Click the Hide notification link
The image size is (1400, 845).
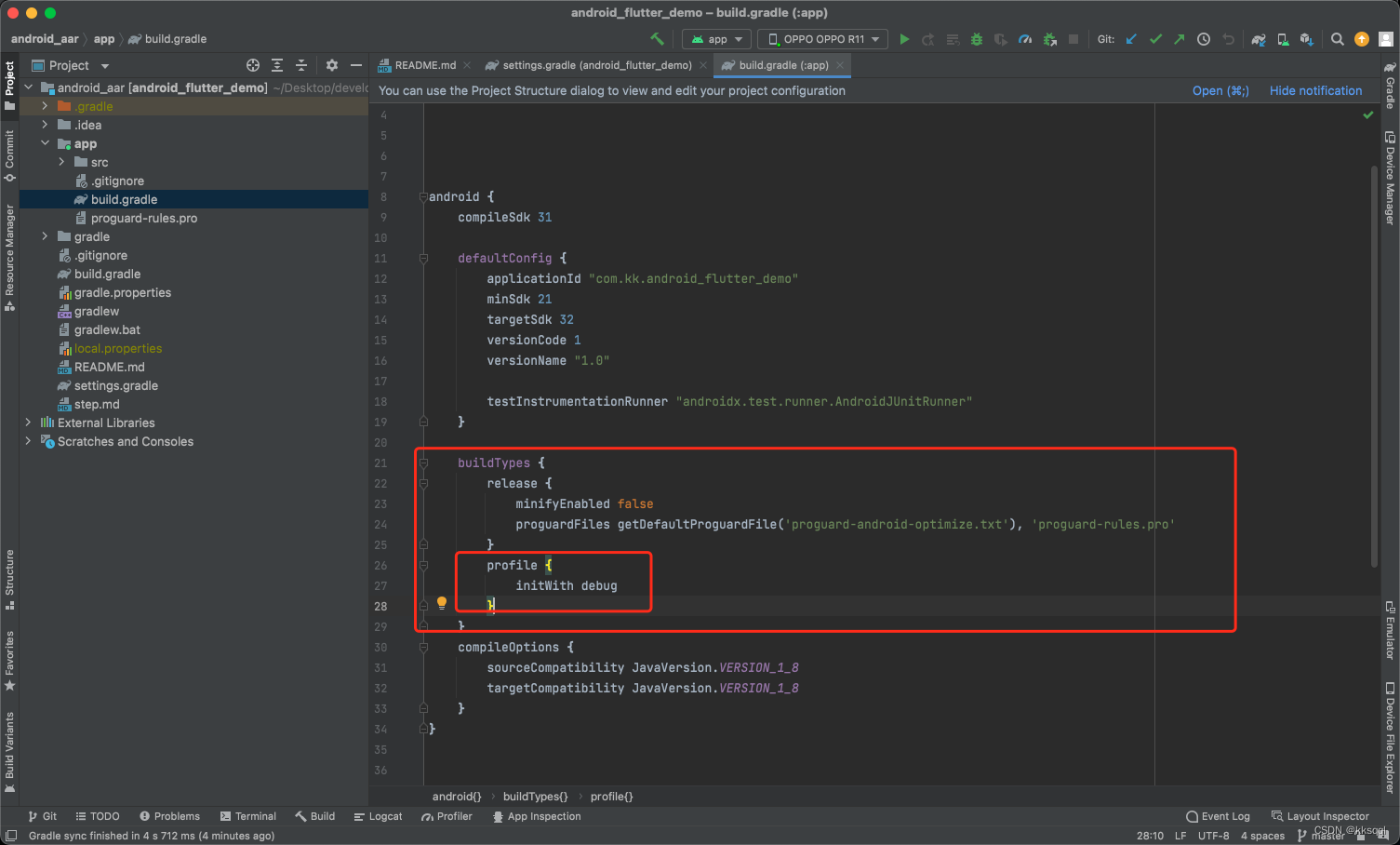tap(1315, 90)
